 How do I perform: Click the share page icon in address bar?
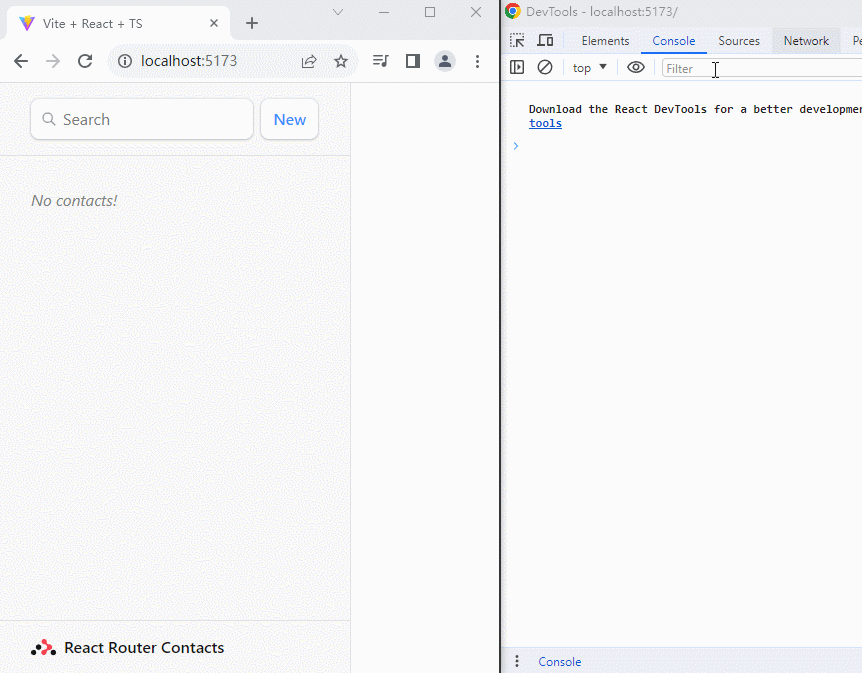pos(309,61)
